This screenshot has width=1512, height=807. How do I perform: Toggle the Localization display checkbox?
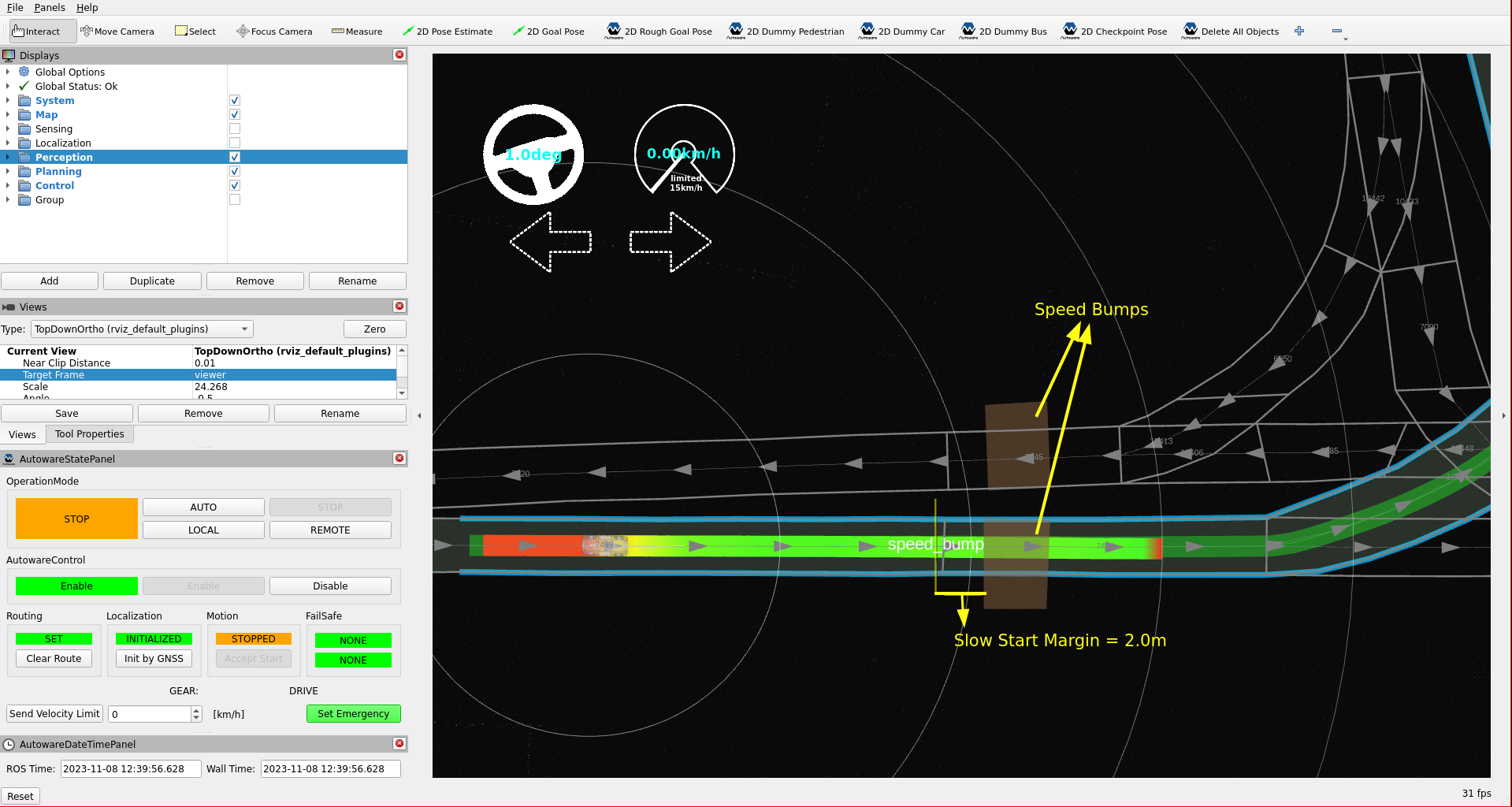(x=235, y=143)
